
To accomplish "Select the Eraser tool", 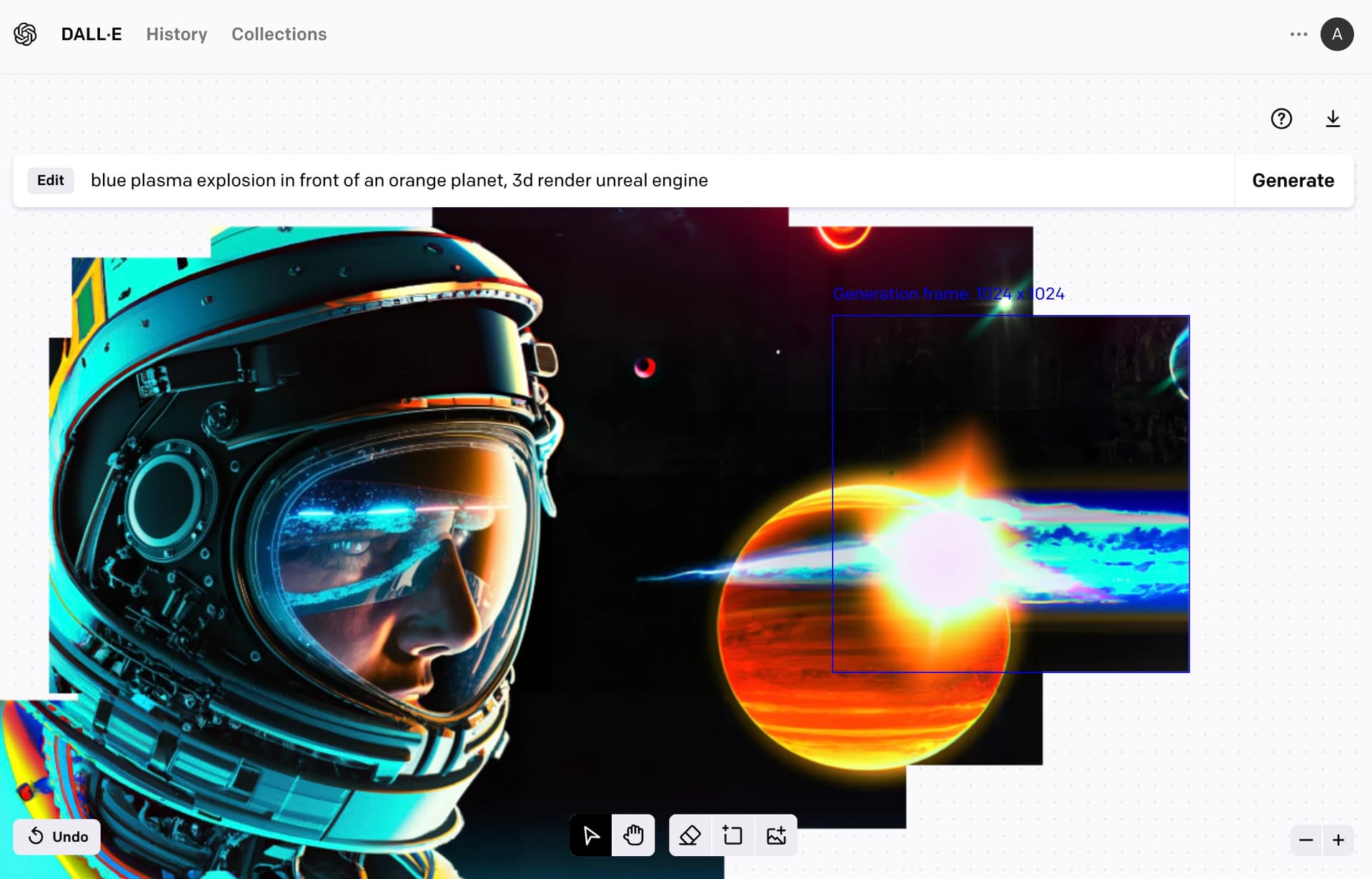I will click(x=688, y=835).
